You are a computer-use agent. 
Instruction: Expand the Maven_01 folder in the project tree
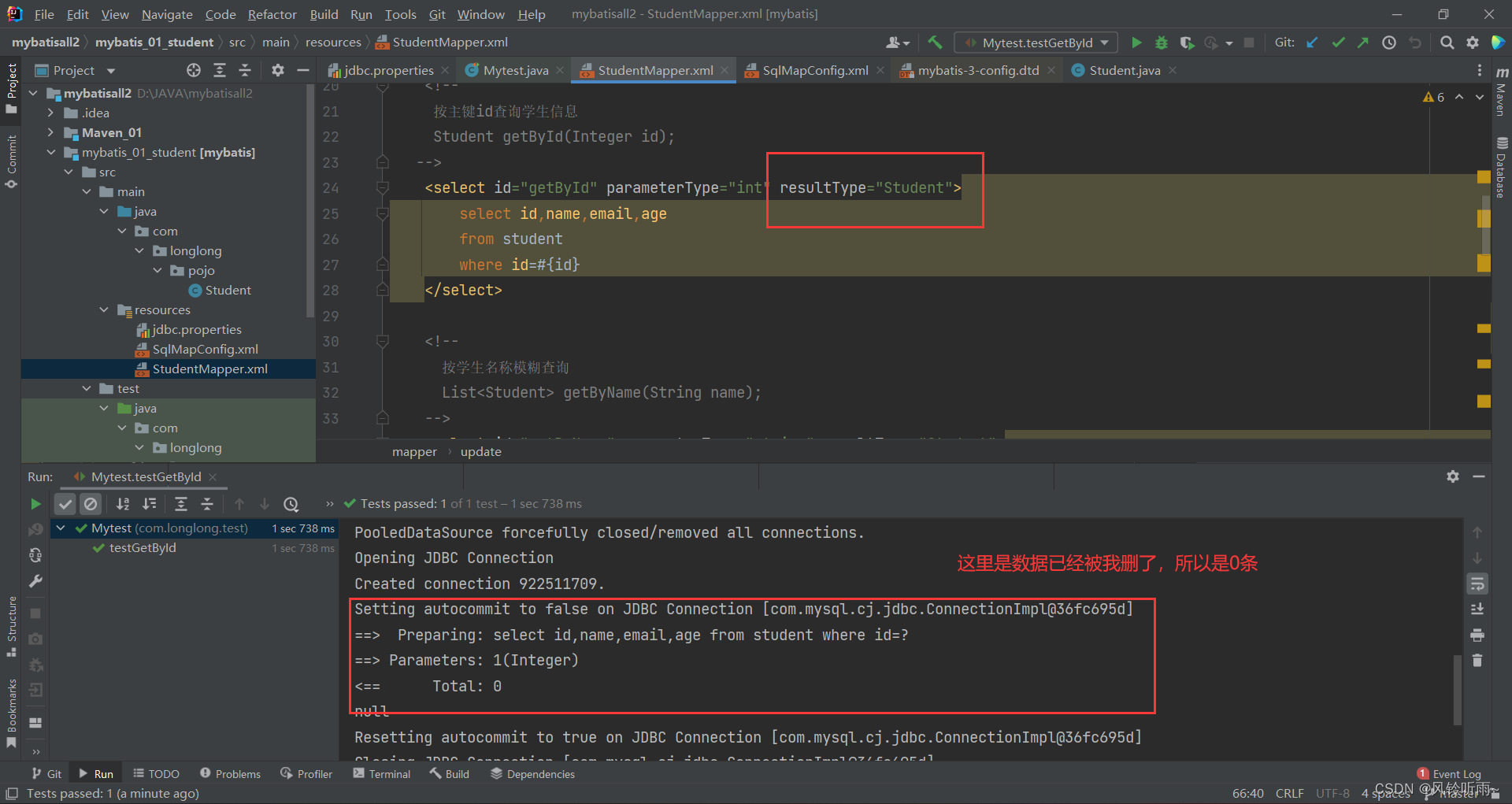(x=50, y=132)
